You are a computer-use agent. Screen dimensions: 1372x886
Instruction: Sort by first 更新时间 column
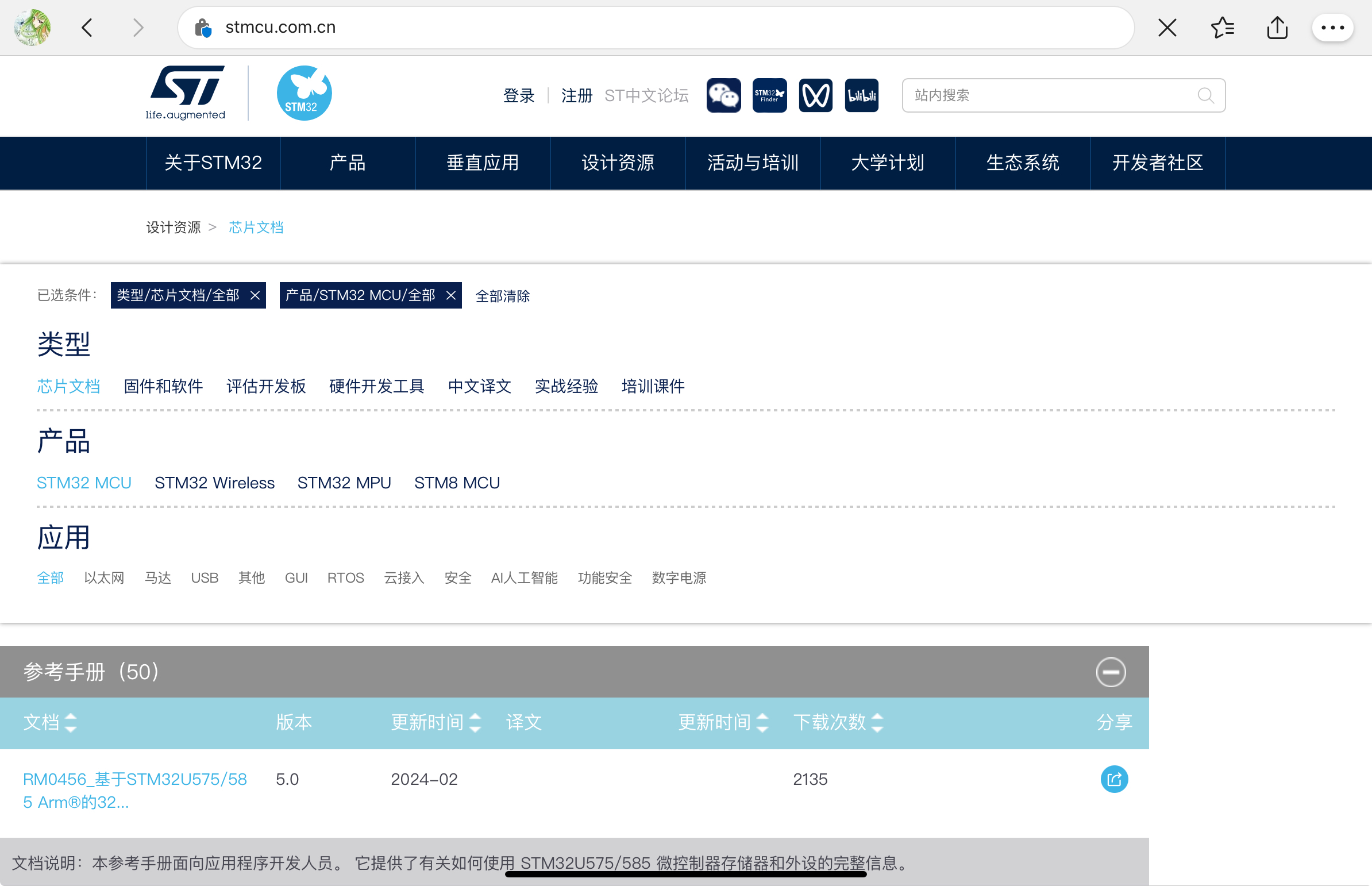point(475,723)
